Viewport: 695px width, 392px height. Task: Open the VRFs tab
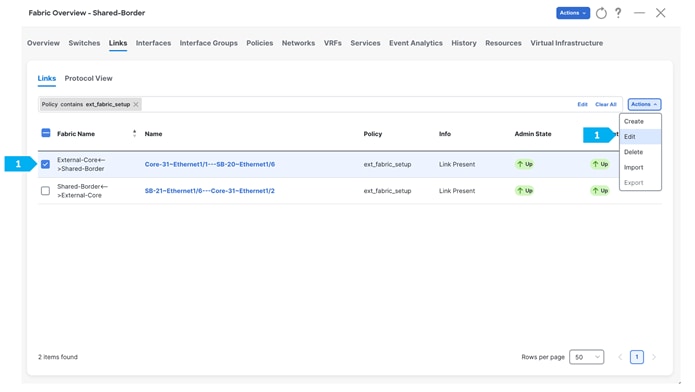pos(332,43)
